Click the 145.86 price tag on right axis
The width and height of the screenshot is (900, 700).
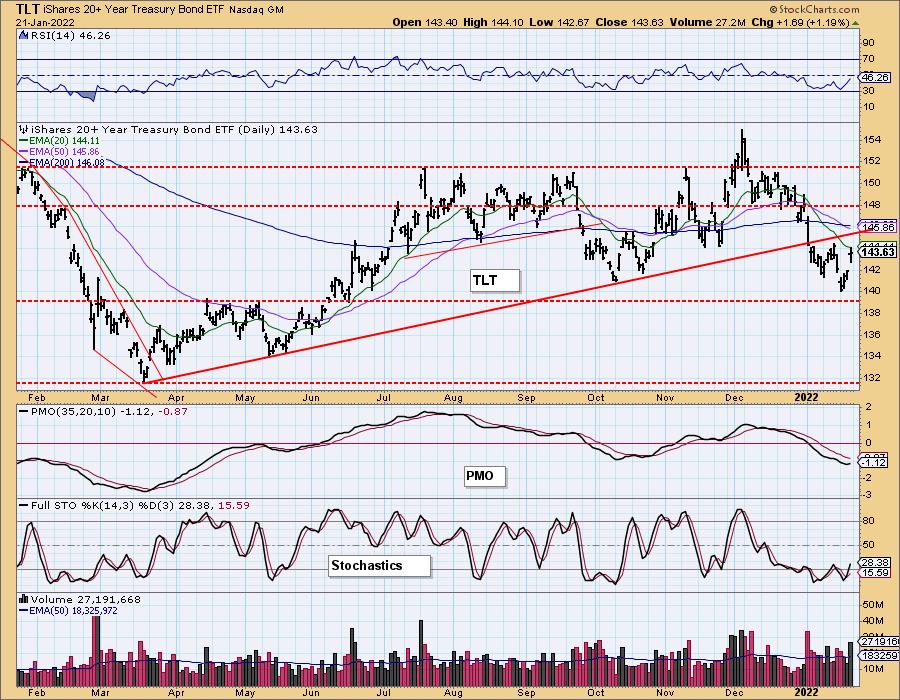(878, 227)
